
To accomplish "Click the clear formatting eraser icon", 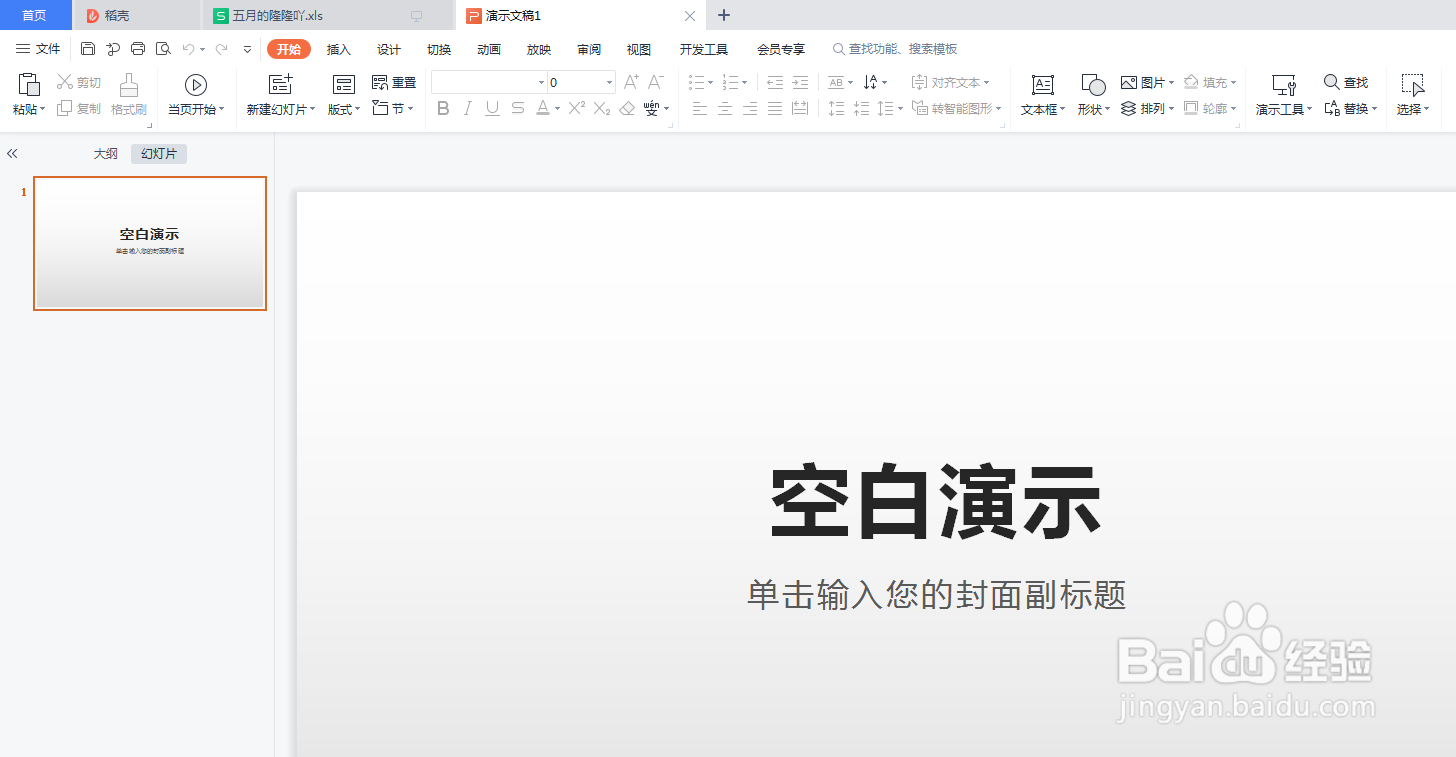I will click(627, 108).
